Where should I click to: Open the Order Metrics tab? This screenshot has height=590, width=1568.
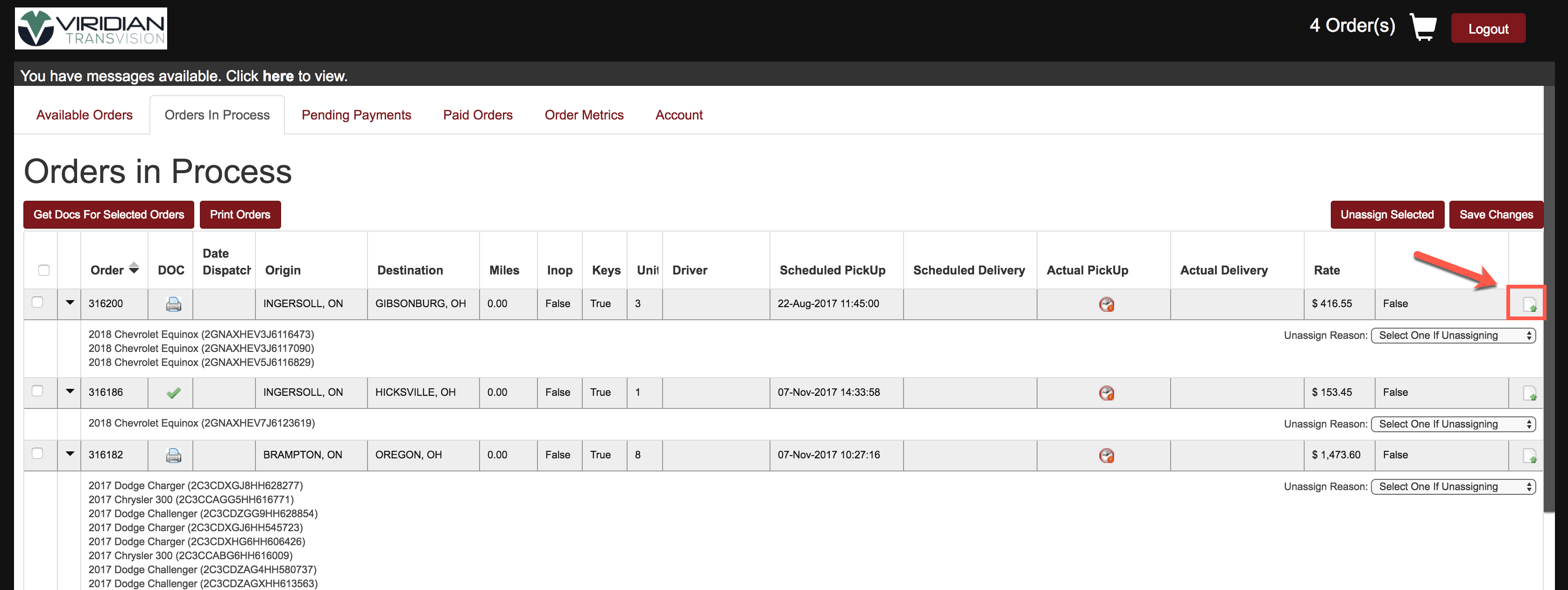pyautogui.click(x=584, y=115)
